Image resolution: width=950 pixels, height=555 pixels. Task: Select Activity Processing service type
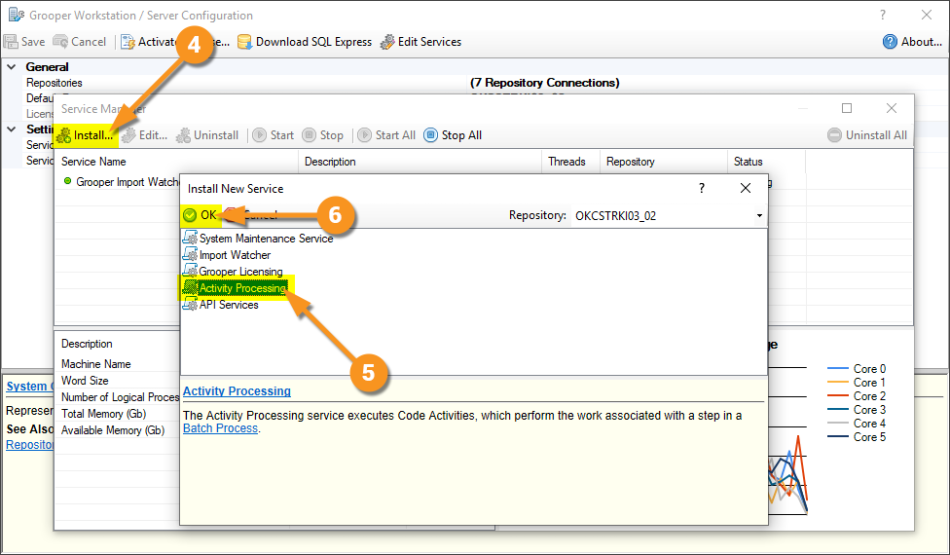[x=235, y=288]
